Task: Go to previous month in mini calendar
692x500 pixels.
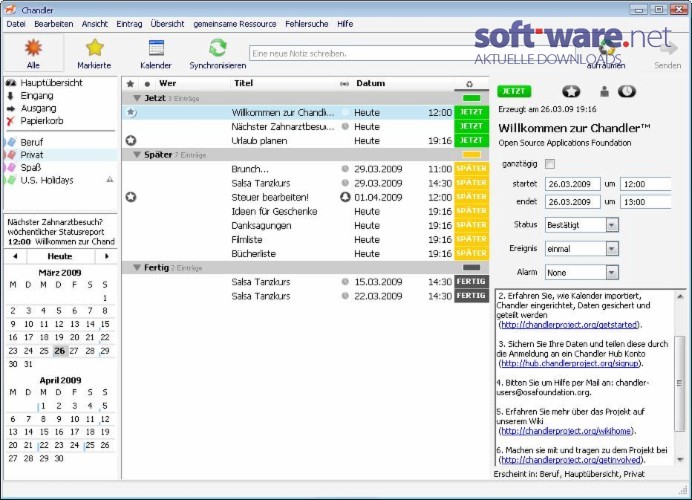Action: pos(15,256)
